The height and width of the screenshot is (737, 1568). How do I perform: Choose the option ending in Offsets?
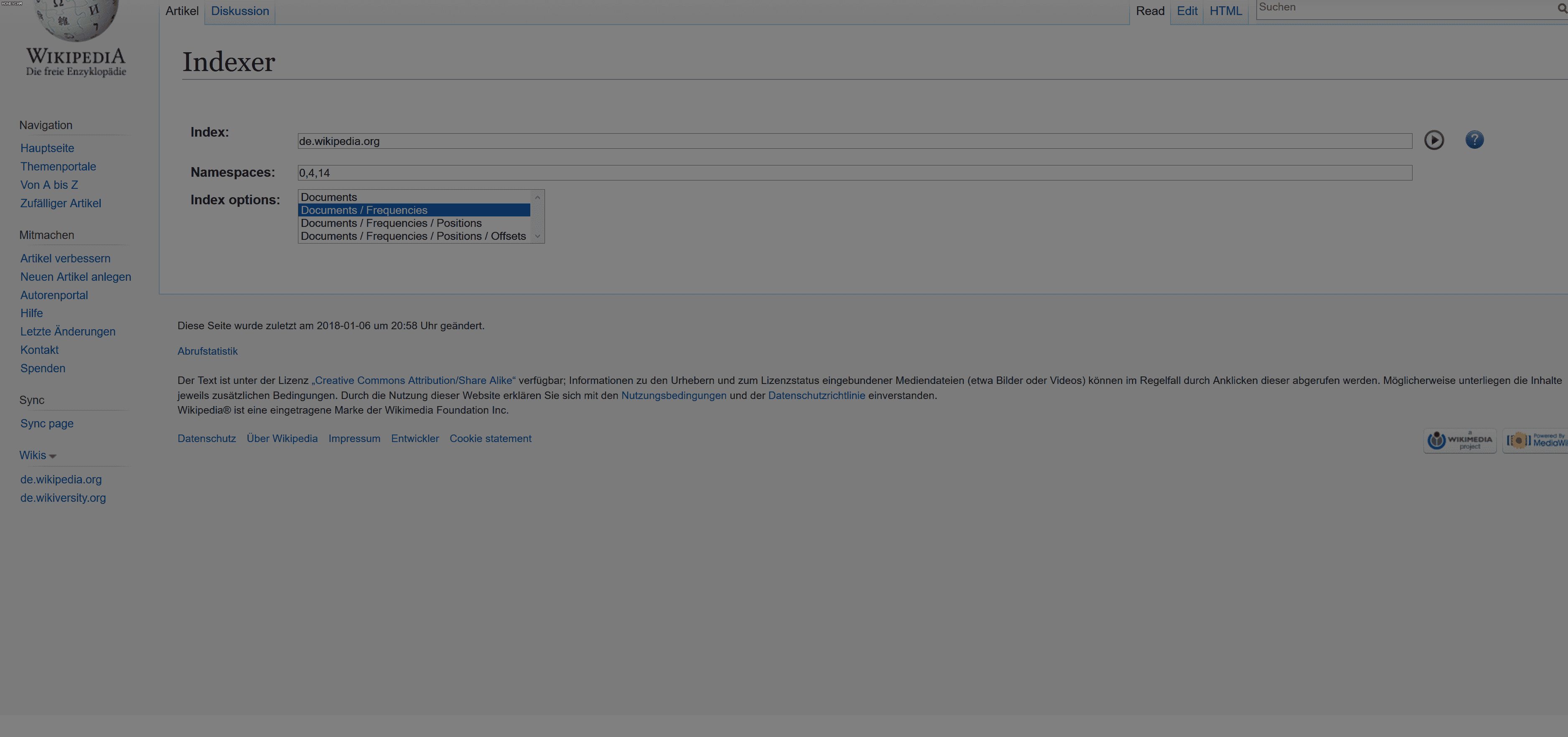[414, 236]
